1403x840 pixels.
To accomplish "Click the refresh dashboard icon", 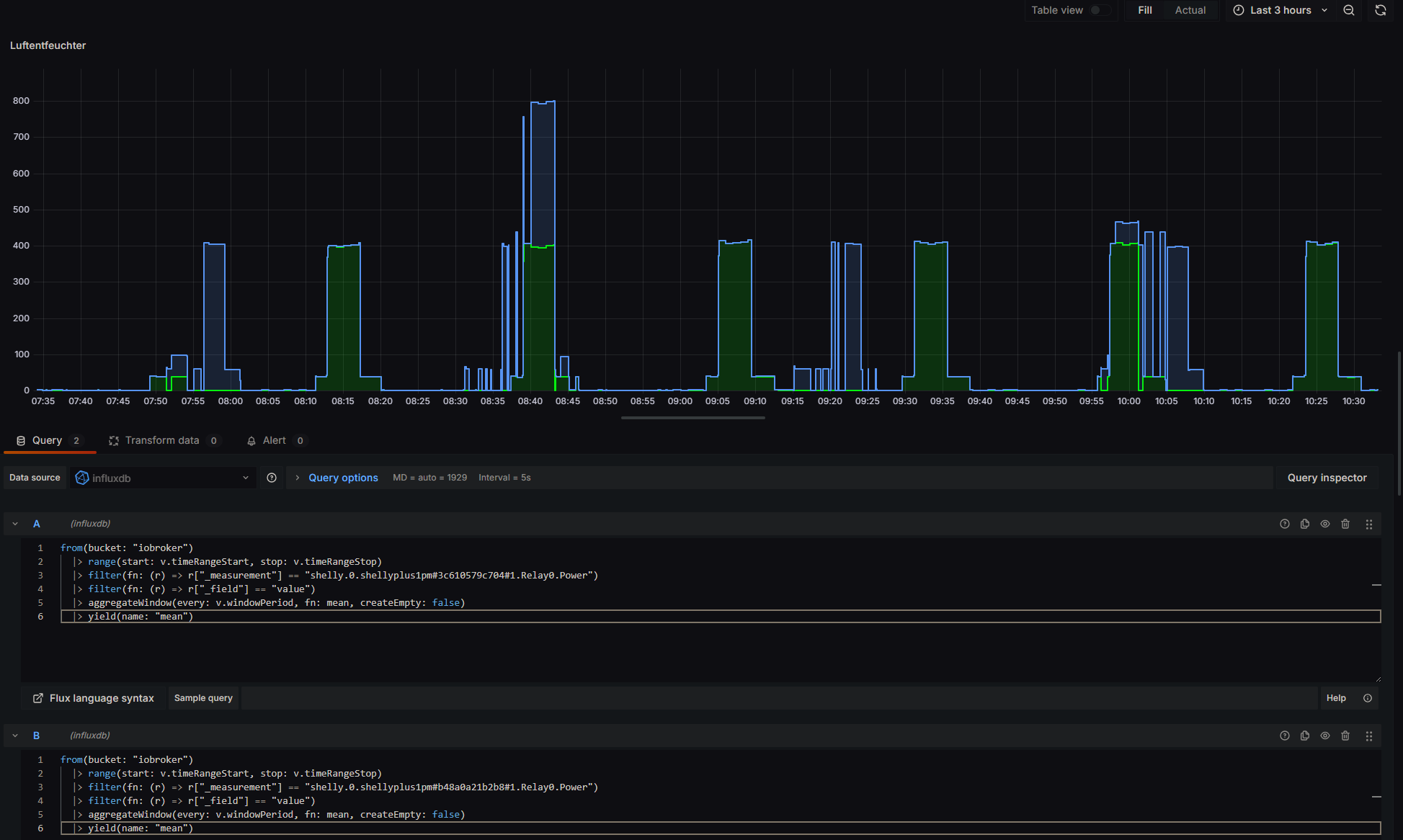I will tap(1381, 10).
